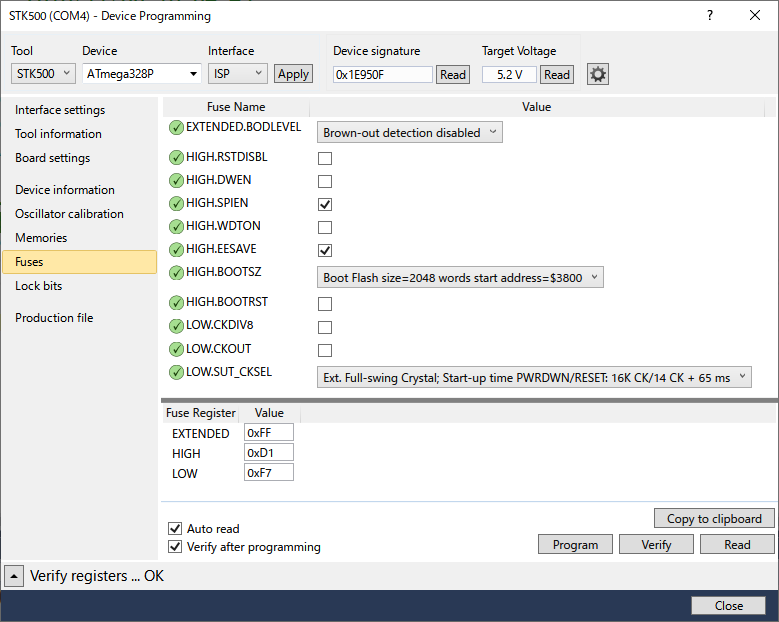The image size is (779, 622).
Task: Click the LOW fuse register value field
Action: click(x=269, y=472)
